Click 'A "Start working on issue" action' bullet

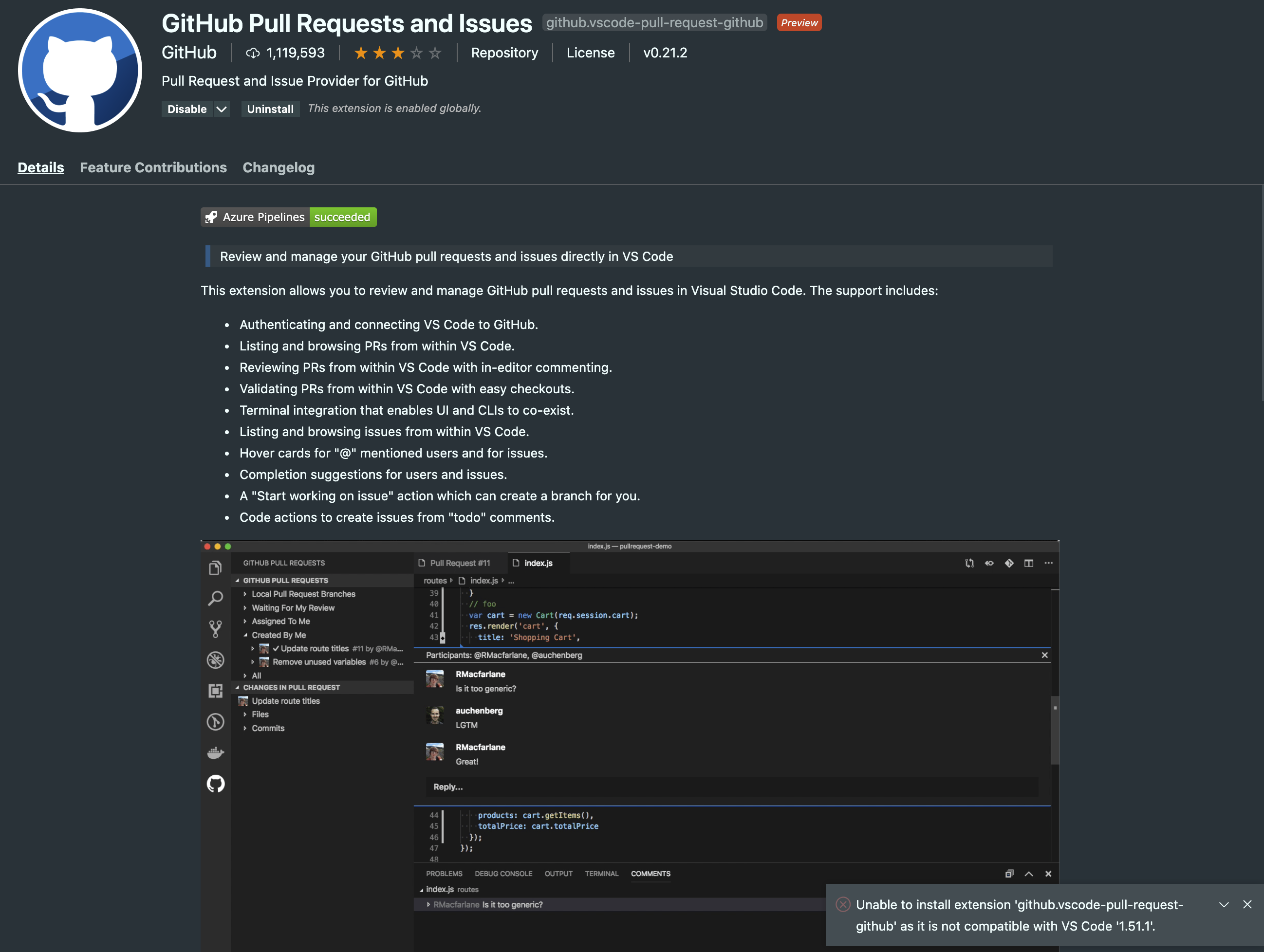tap(440, 495)
